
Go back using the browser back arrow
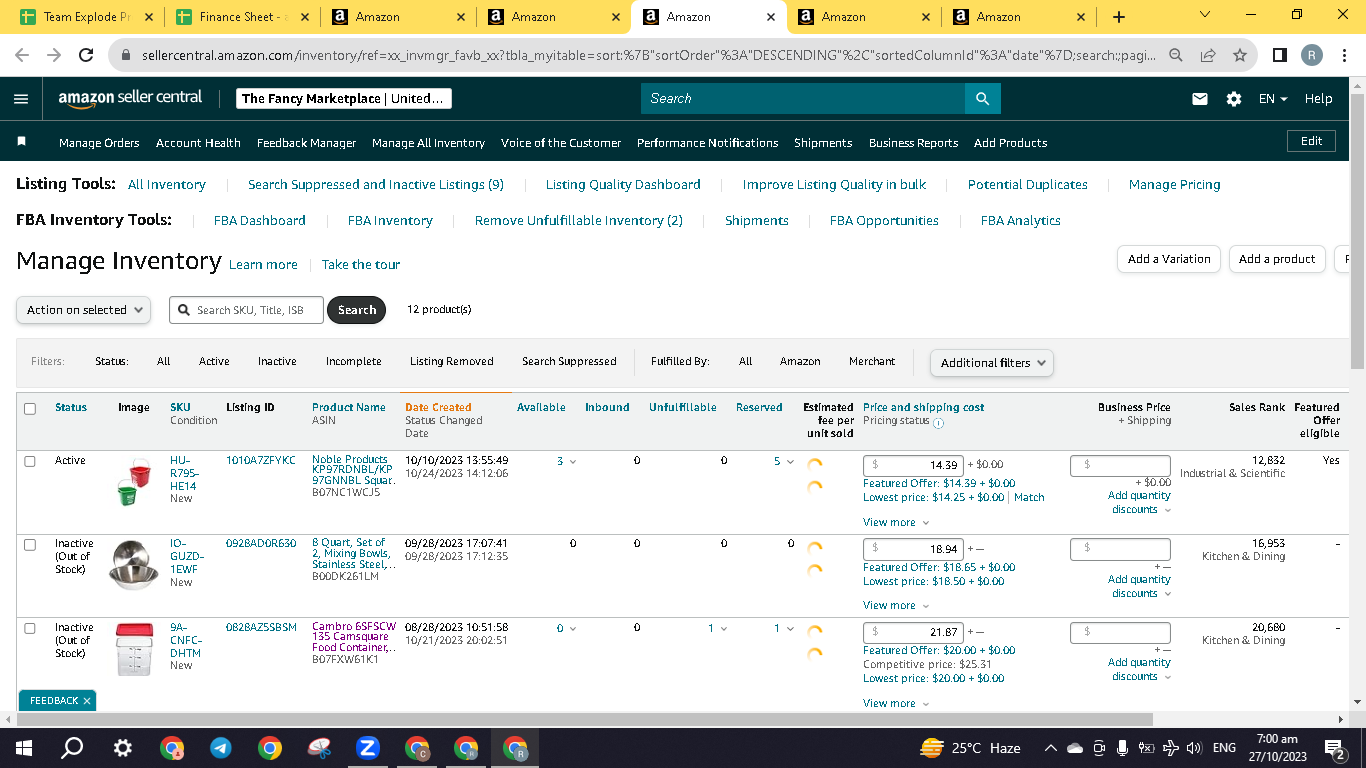[x=22, y=55]
